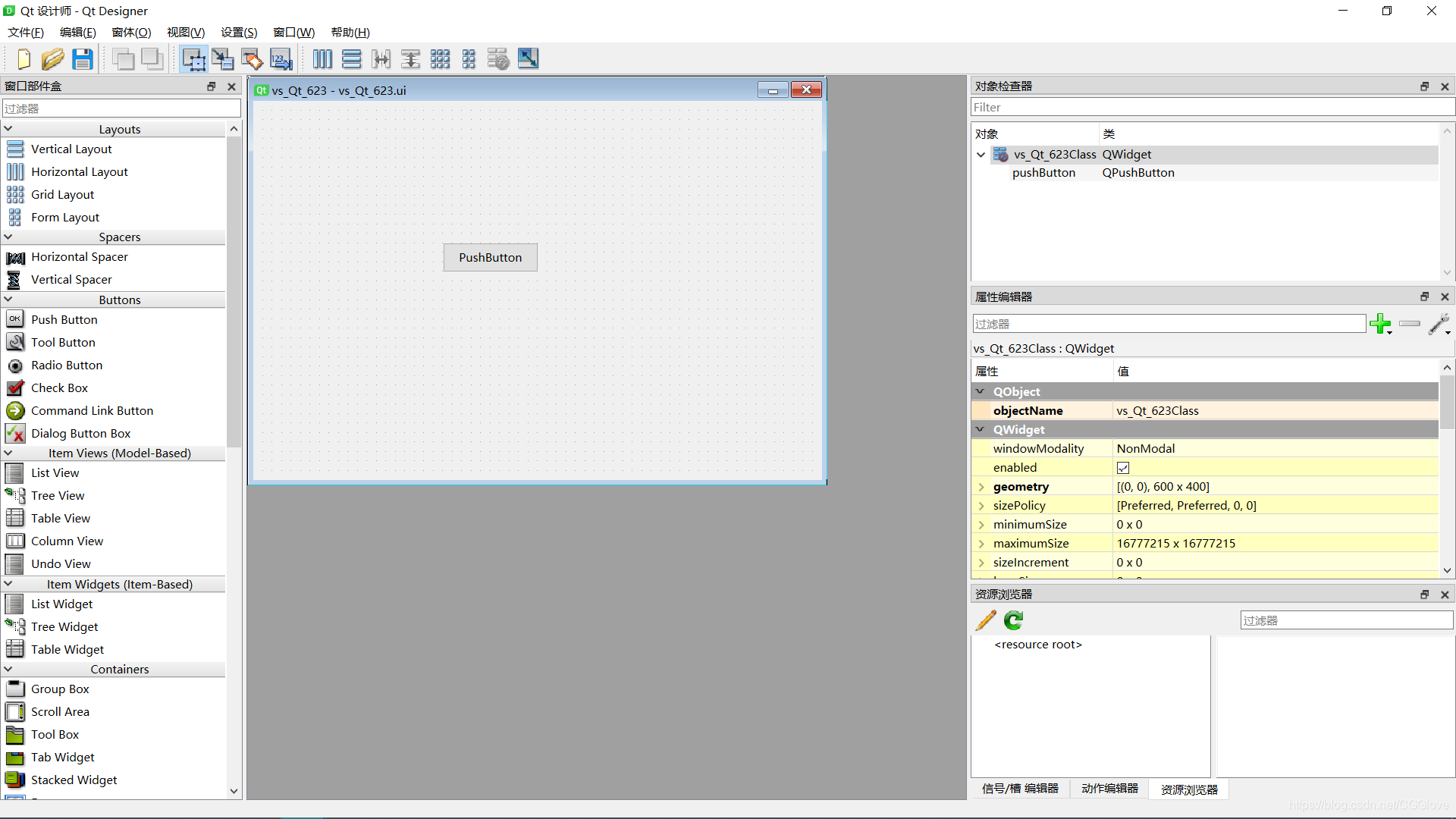Expand the geometry property row
Image resolution: width=1456 pixels, height=819 pixels.
point(981,487)
